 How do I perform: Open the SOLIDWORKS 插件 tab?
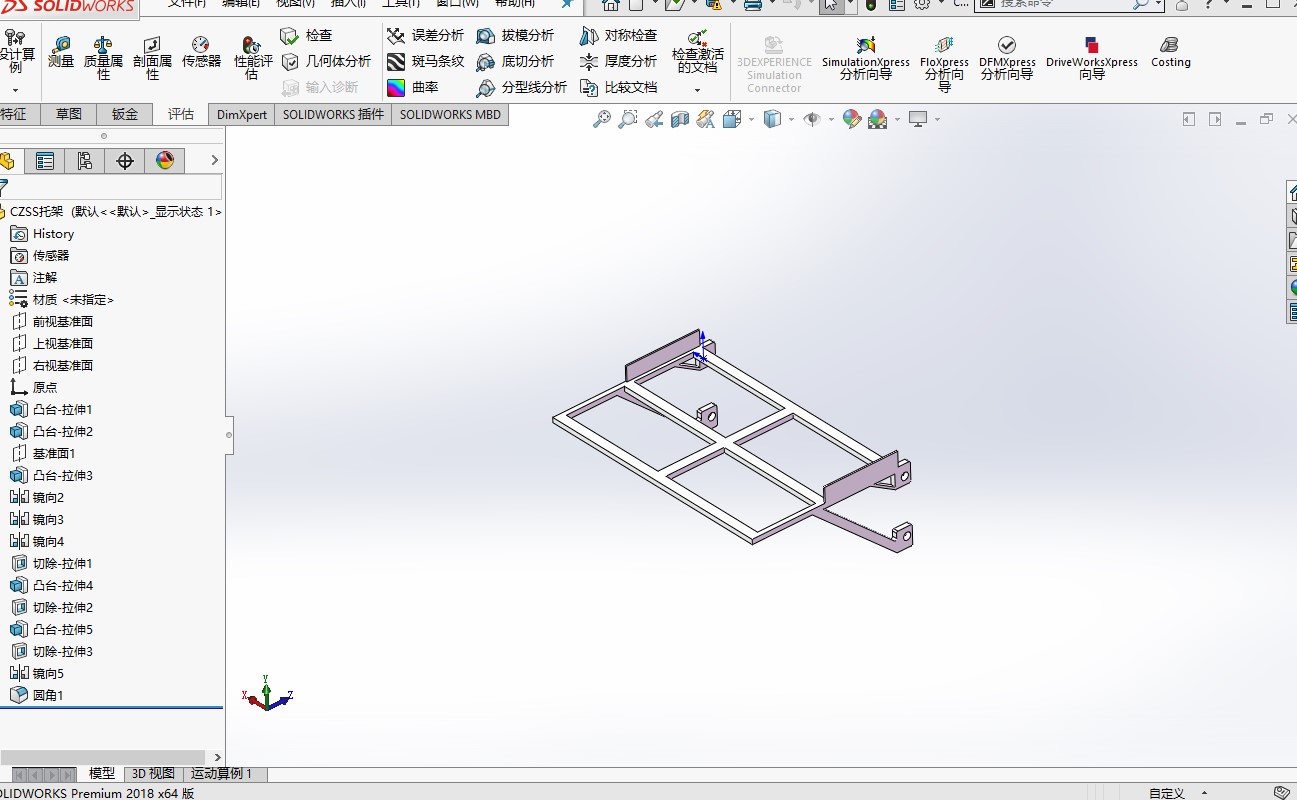(333, 114)
